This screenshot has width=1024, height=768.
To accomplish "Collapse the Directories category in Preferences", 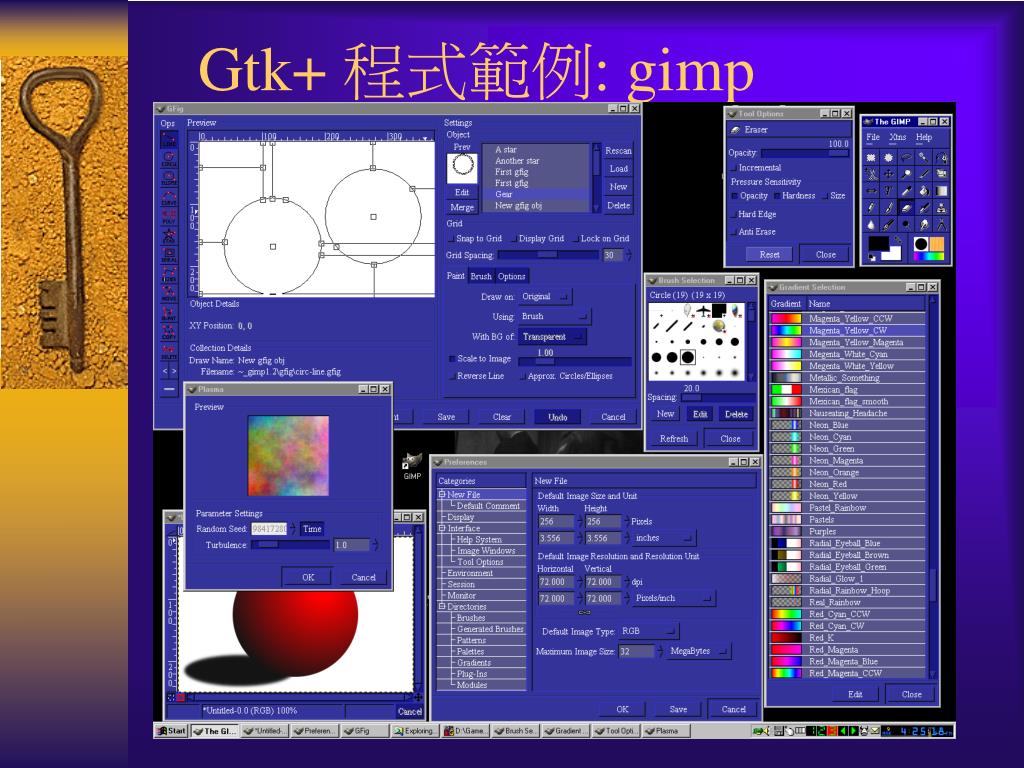I will point(442,607).
